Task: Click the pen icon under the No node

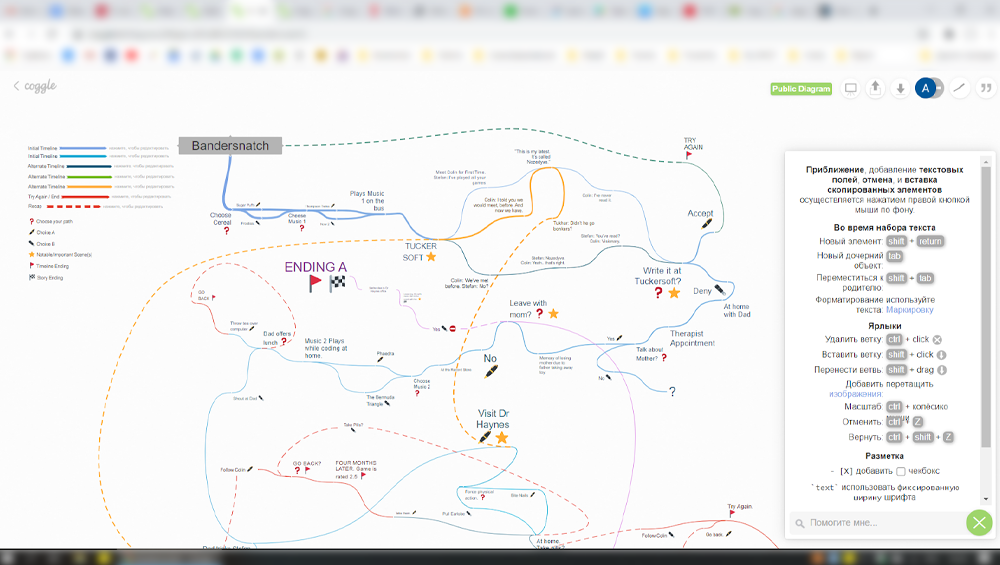Action: pyautogui.click(x=490, y=372)
